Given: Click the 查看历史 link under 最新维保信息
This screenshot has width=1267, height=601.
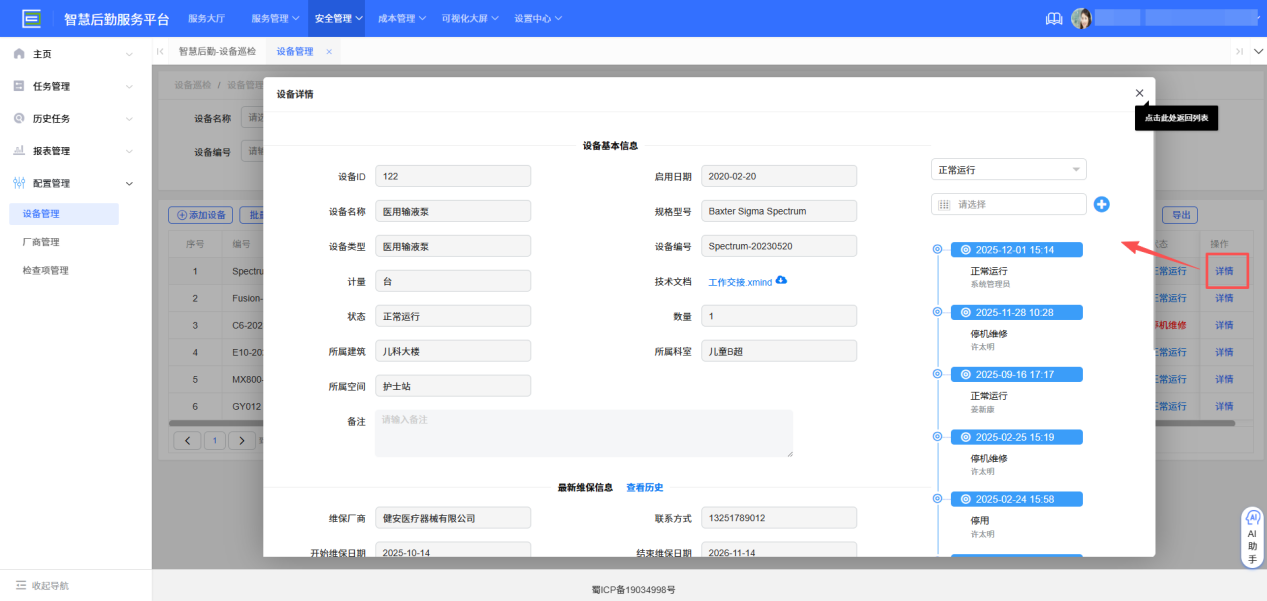Looking at the screenshot, I should coord(645,487).
